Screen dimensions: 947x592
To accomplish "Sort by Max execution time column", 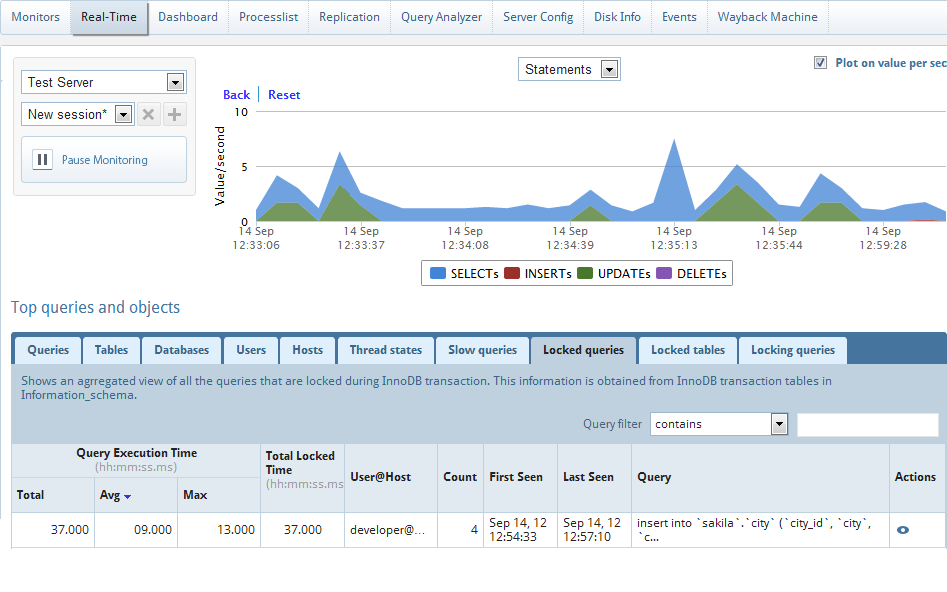I will pos(219,495).
